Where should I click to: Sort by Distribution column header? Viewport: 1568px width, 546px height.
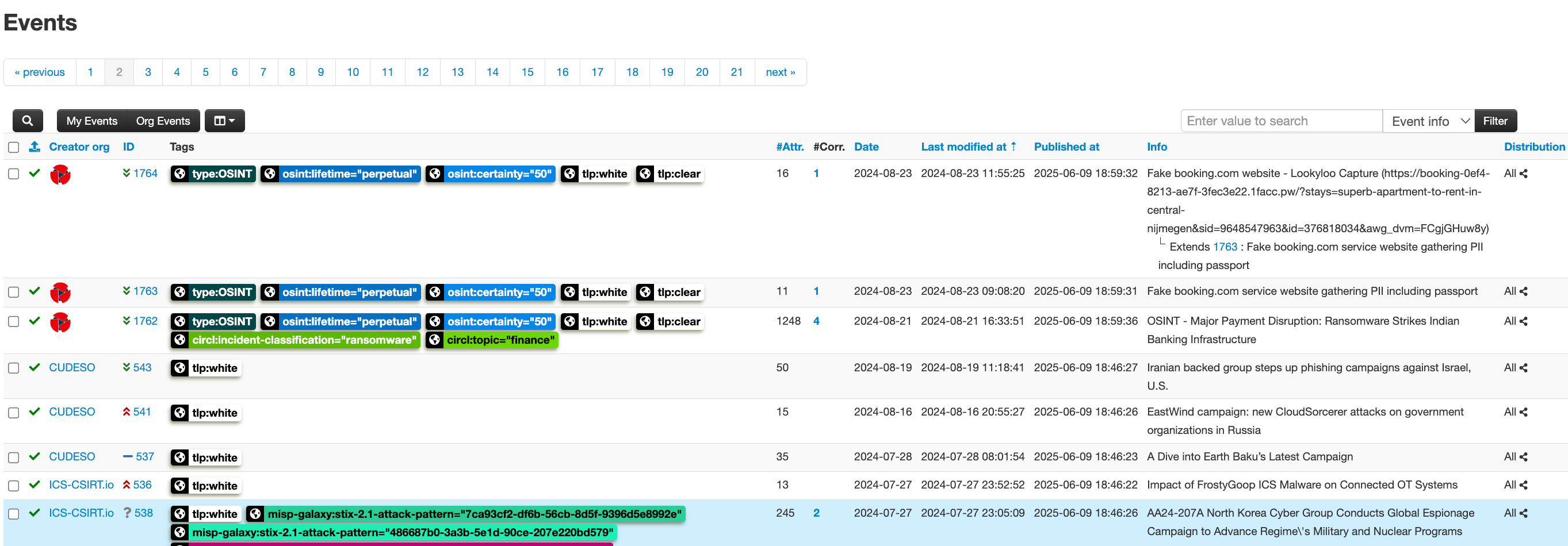click(1534, 147)
